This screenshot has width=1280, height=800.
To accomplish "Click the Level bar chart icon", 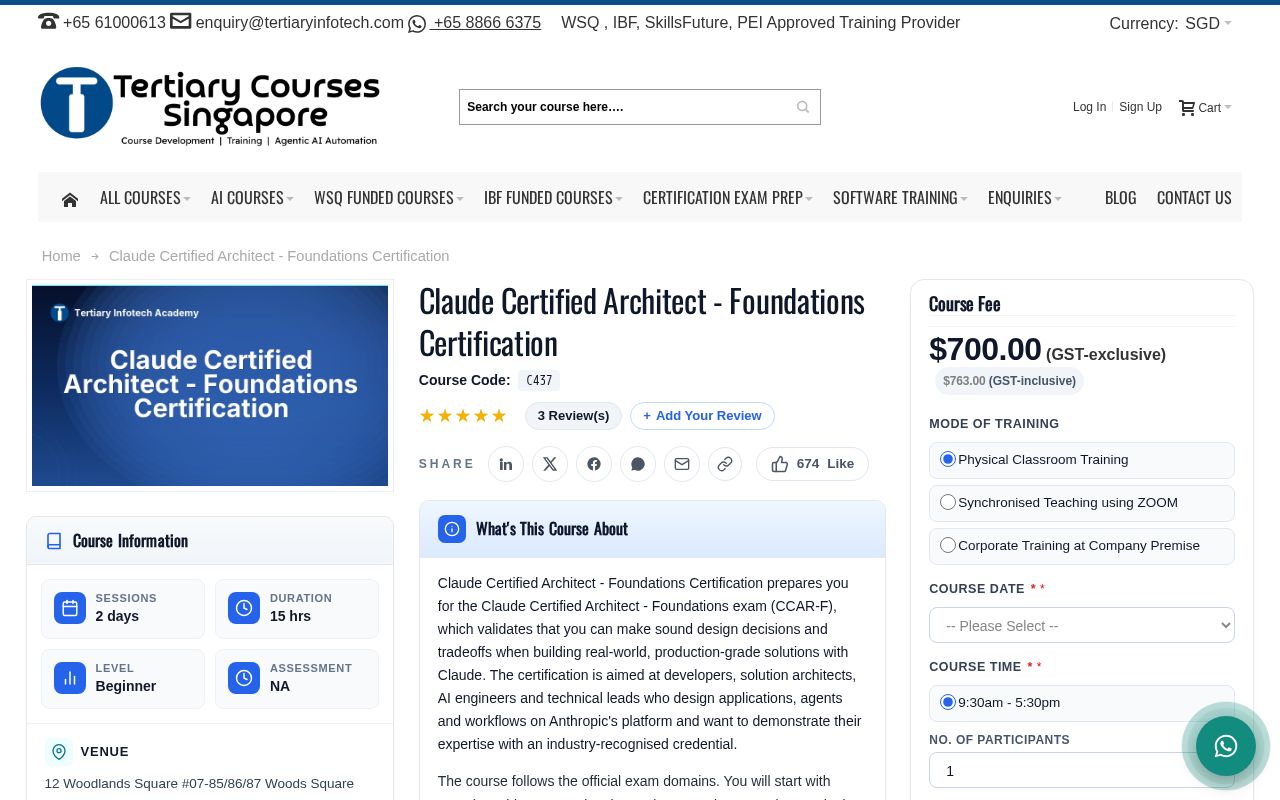I will (x=70, y=678).
